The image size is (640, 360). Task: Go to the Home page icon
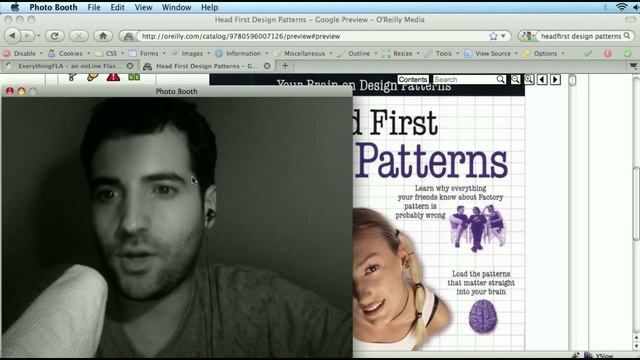103,36
